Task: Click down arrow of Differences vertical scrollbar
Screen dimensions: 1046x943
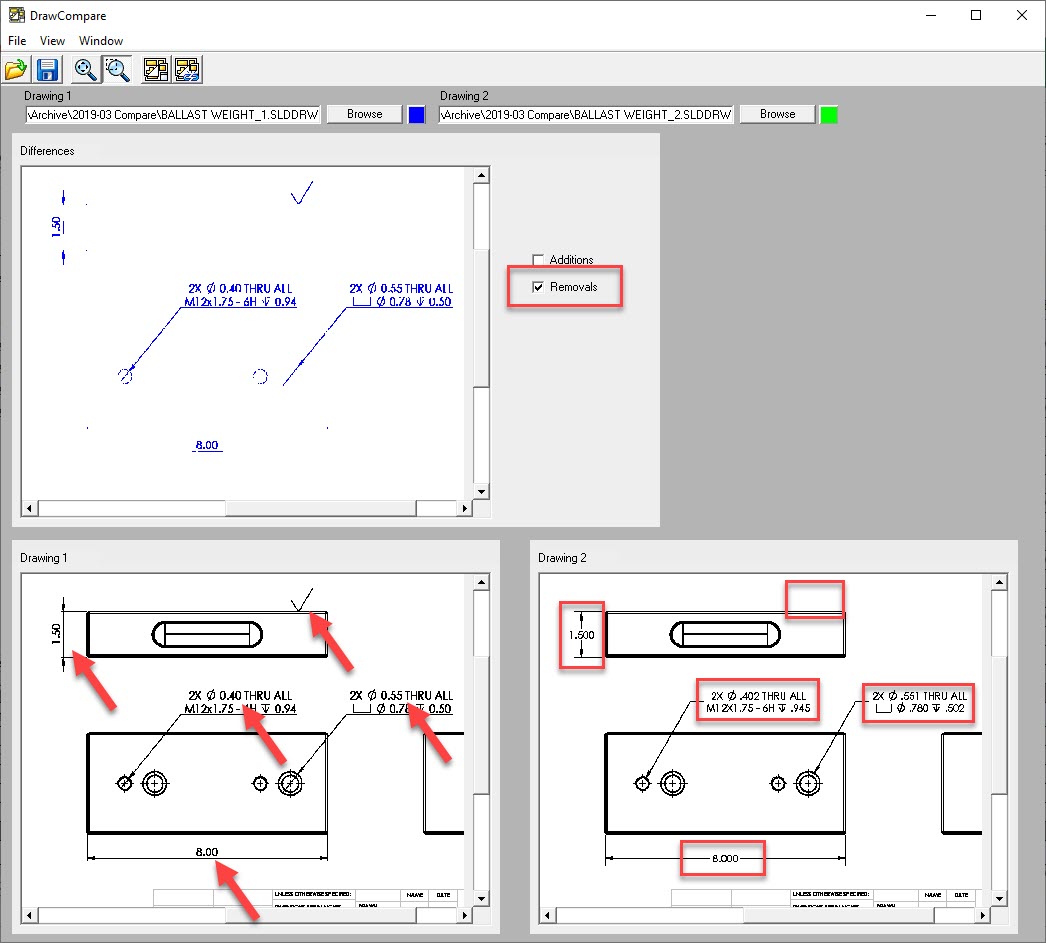Action: [481, 492]
